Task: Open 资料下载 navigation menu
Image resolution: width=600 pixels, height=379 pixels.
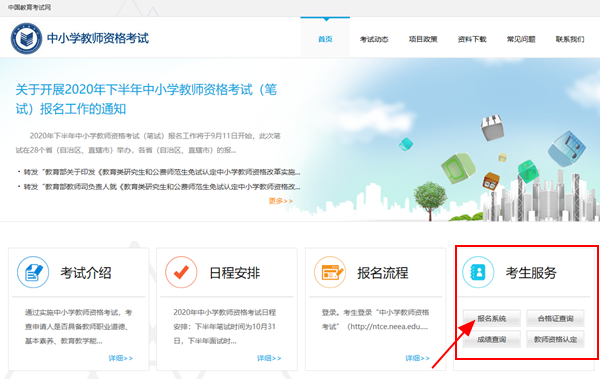Action: click(x=472, y=39)
